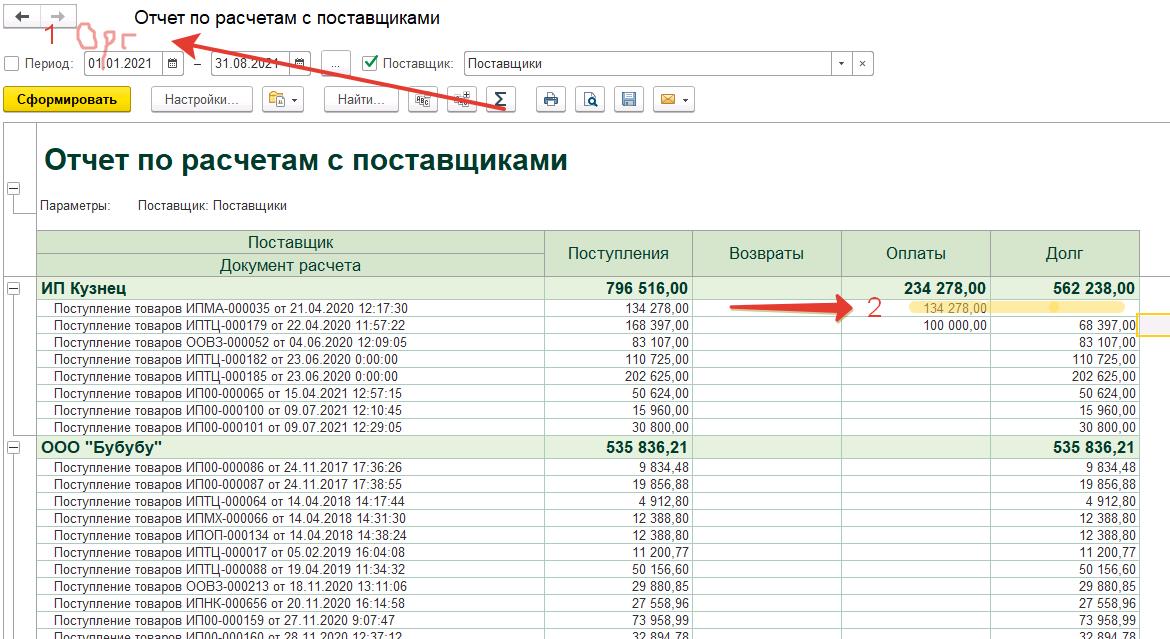Click the back navigation arrow

pos(22,17)
